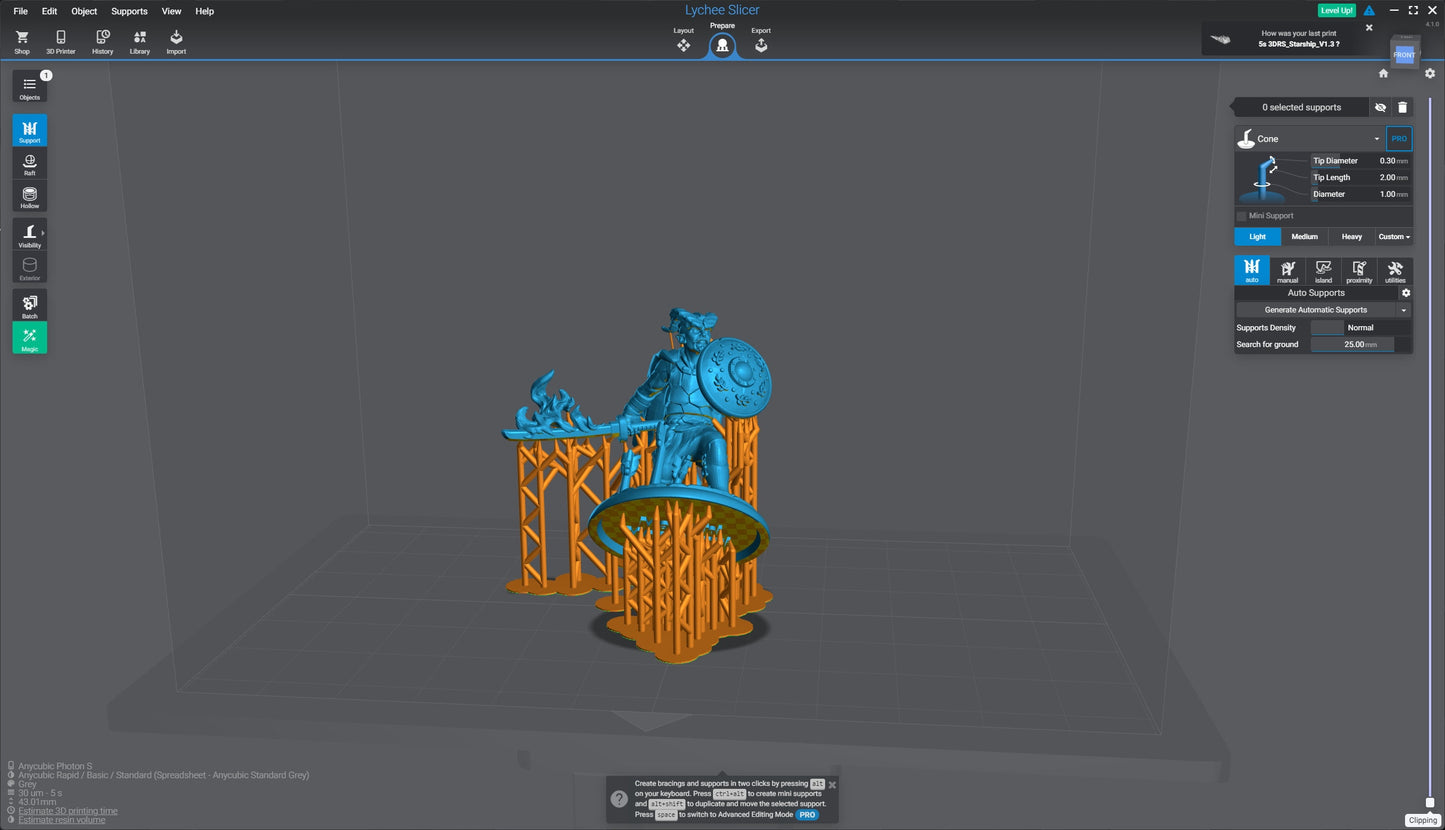Click Estimate 3D printing time link

point(67,811)
